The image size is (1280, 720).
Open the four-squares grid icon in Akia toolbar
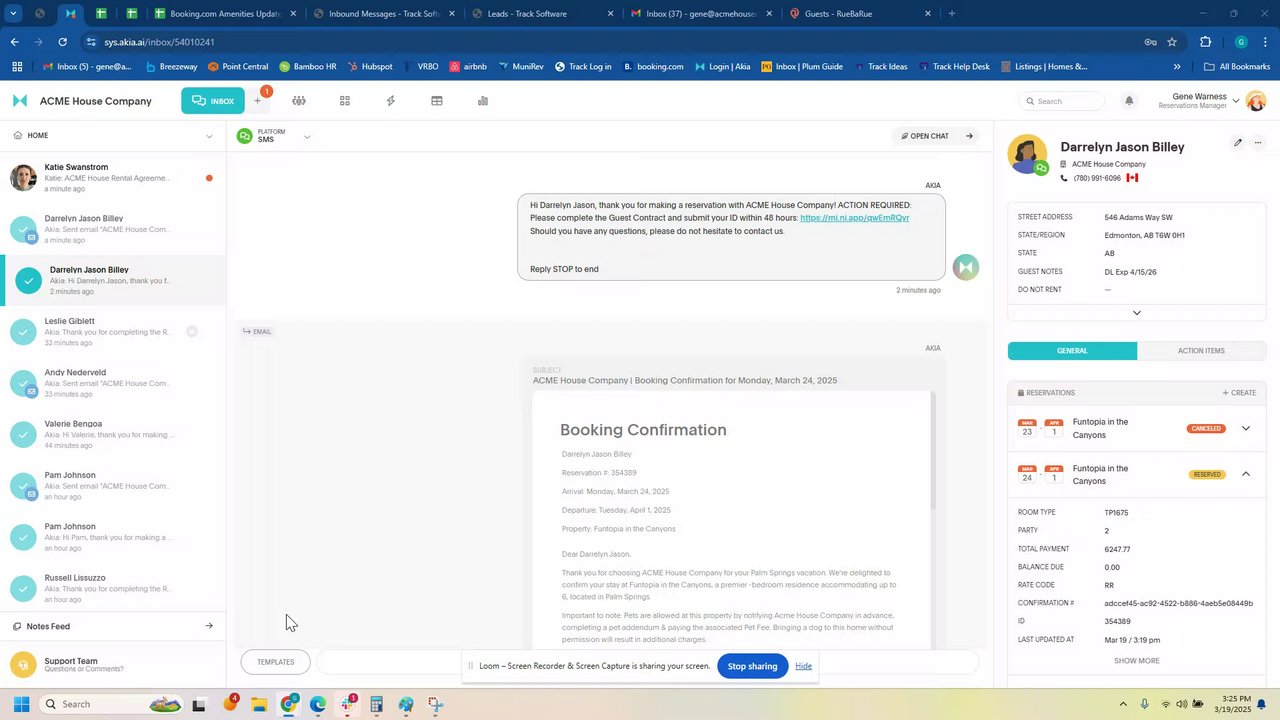(x=345, y=101)
